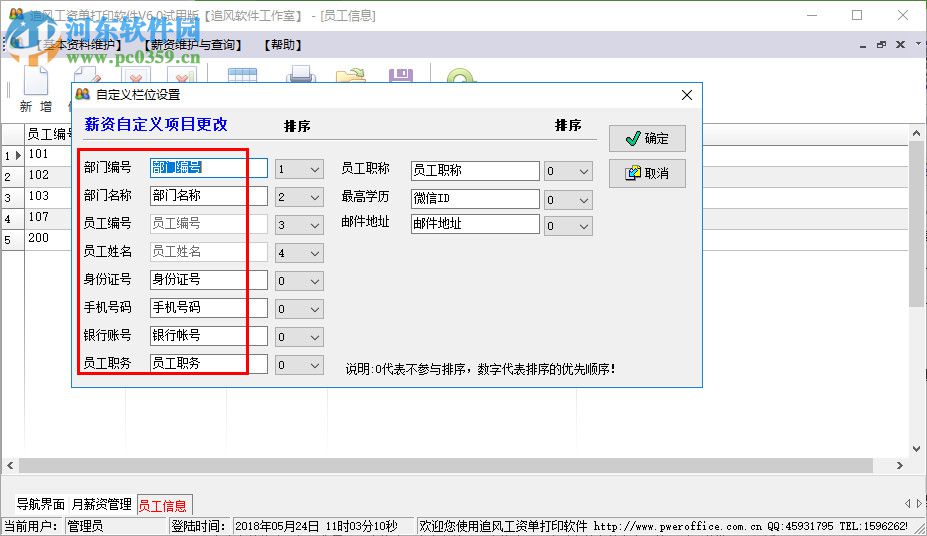Click the disabled 员工编号 text field

point(208,223)
